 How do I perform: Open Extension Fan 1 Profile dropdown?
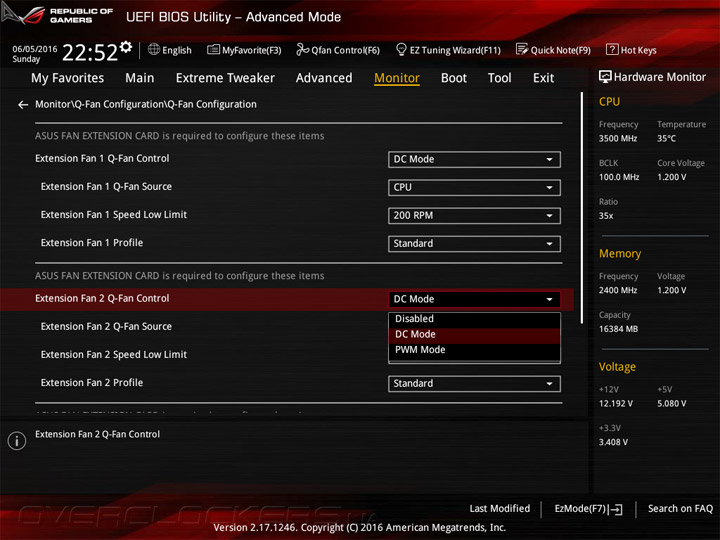pyautogui.click(x=474, y=243)
